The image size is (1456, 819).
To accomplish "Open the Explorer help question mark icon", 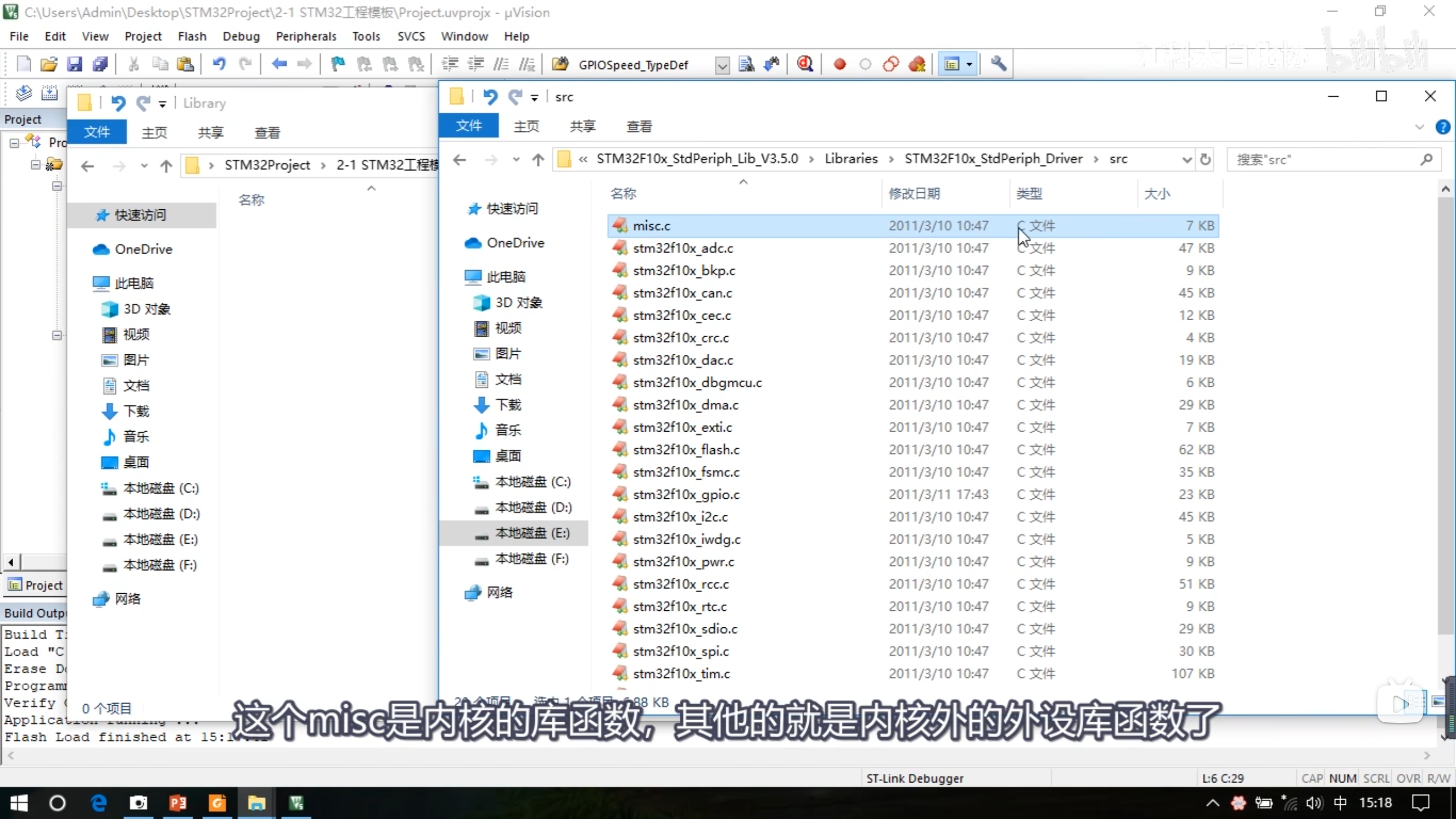I will click(x=1442, y=127).
